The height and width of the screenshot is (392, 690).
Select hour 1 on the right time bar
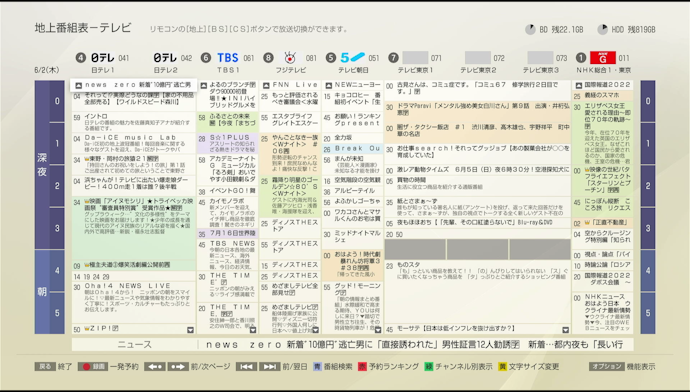(x=648, y=143)
